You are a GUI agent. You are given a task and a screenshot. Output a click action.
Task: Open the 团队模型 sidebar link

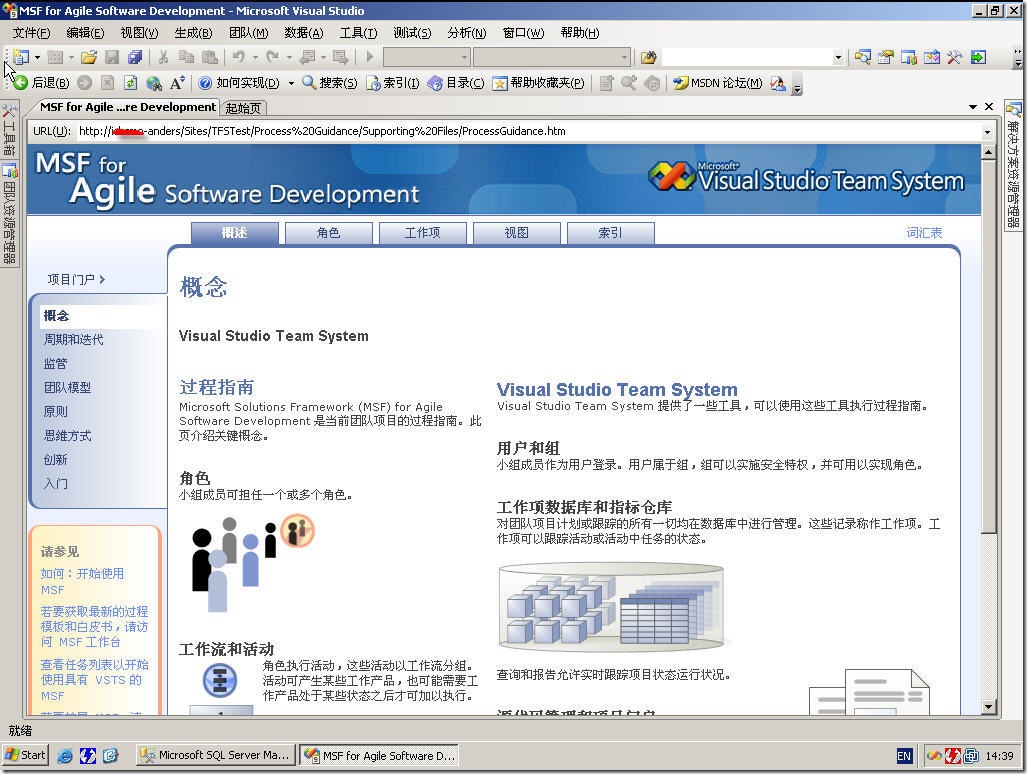pos(67,388)
